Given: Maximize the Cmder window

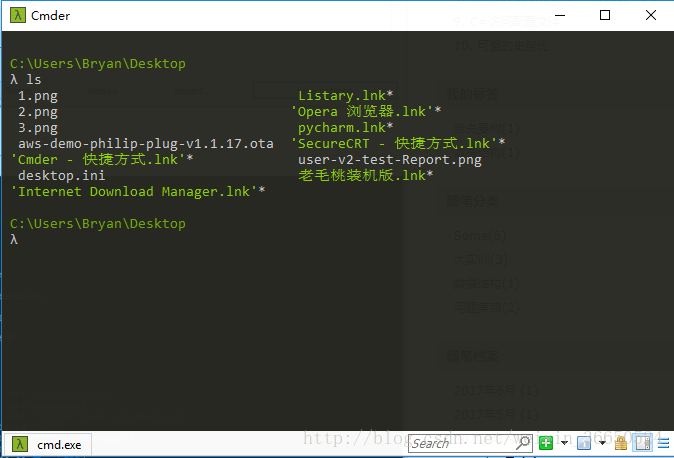Looking at the screenshot, I should pyautogui.click(x=605, y=15).
